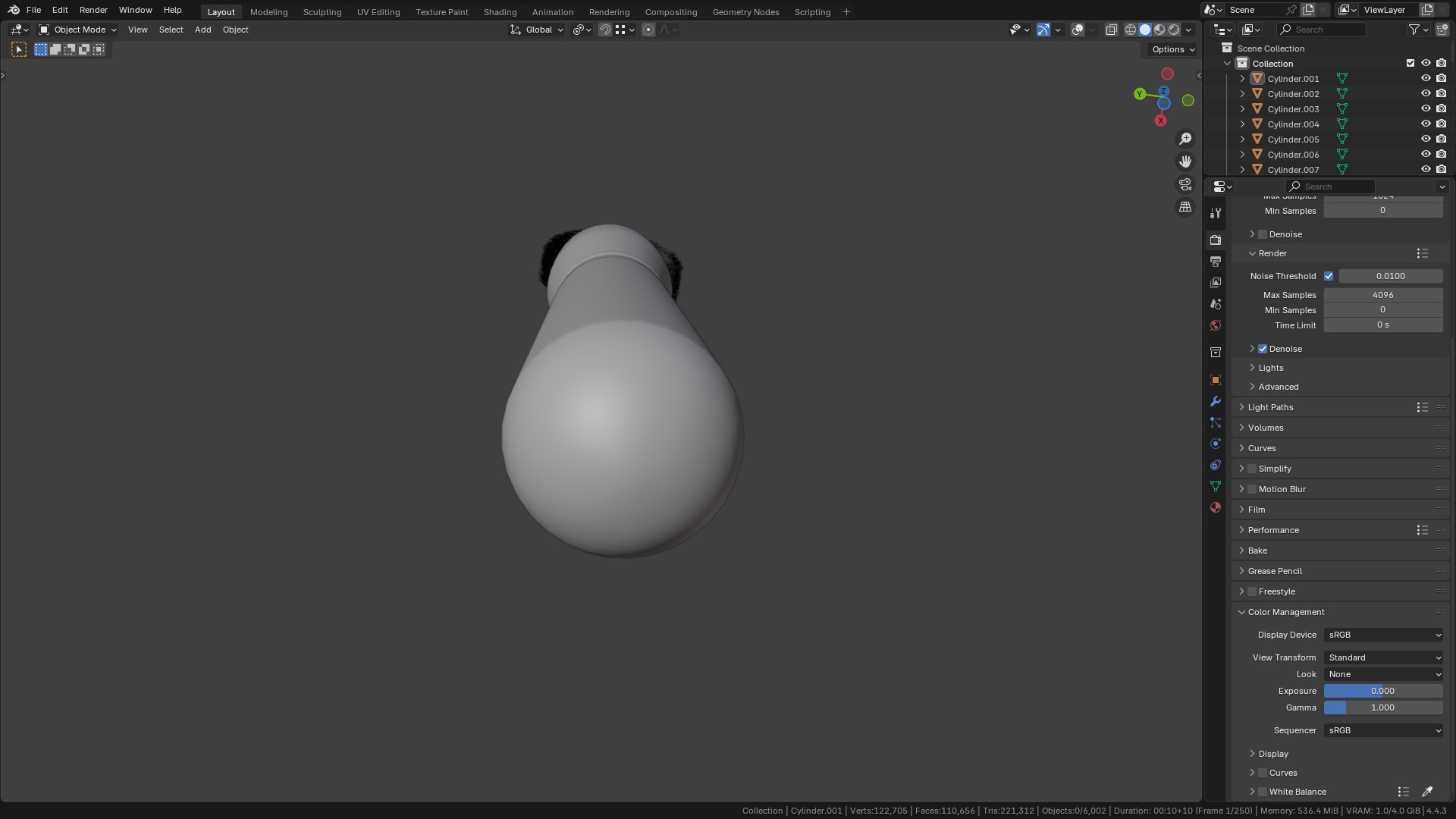Open the outliner filter funnel icon
1456x819 pixels.
[1414, 30]
